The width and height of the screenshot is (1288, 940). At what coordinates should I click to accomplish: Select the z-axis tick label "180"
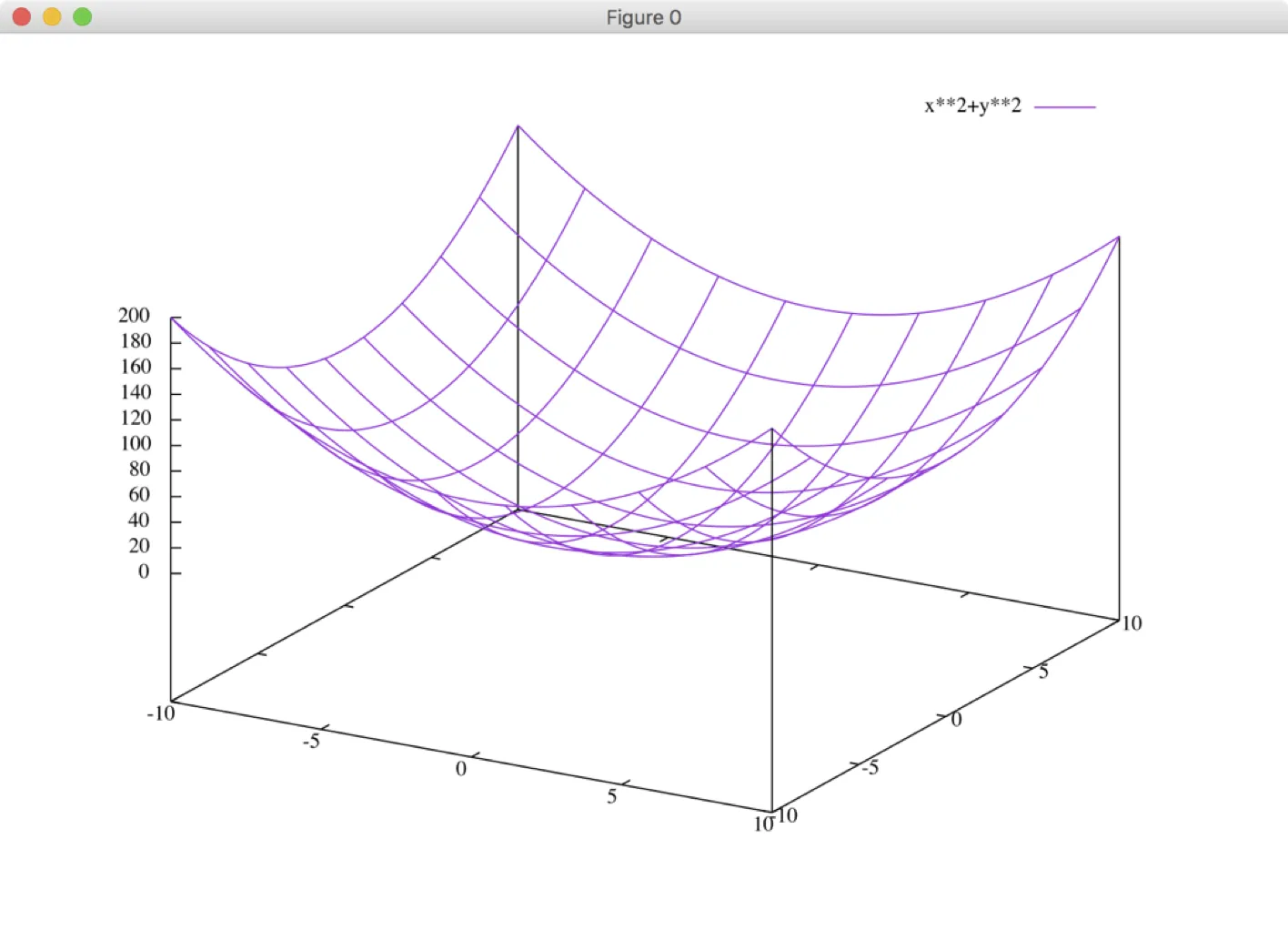tap(136, 340)
